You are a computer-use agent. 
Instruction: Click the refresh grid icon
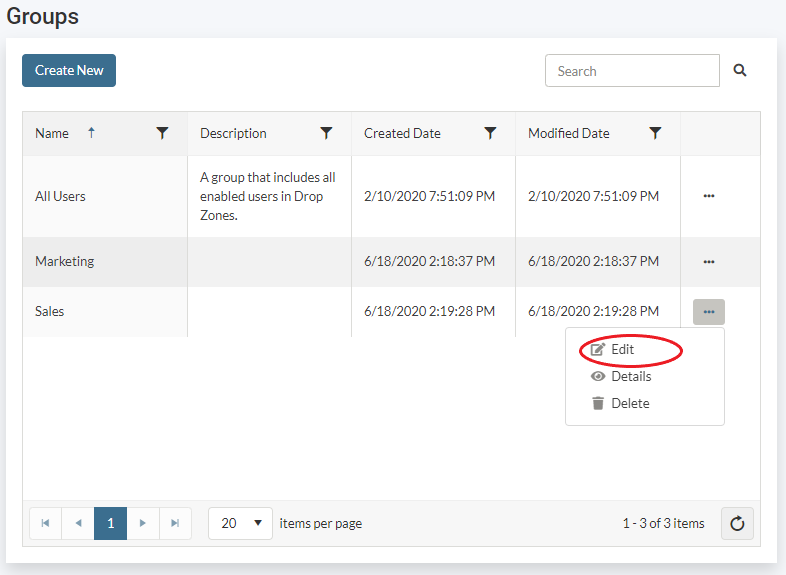click(737, 523)
